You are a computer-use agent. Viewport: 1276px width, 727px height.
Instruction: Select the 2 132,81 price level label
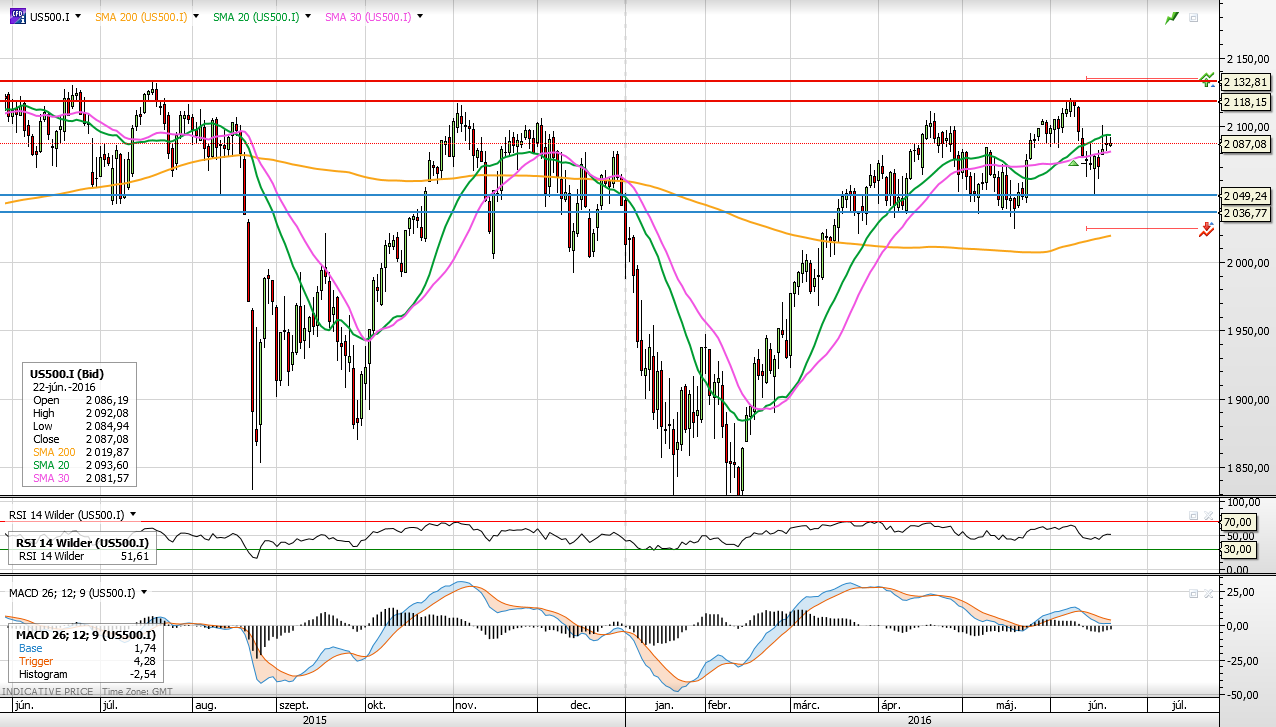point(1248,82)
